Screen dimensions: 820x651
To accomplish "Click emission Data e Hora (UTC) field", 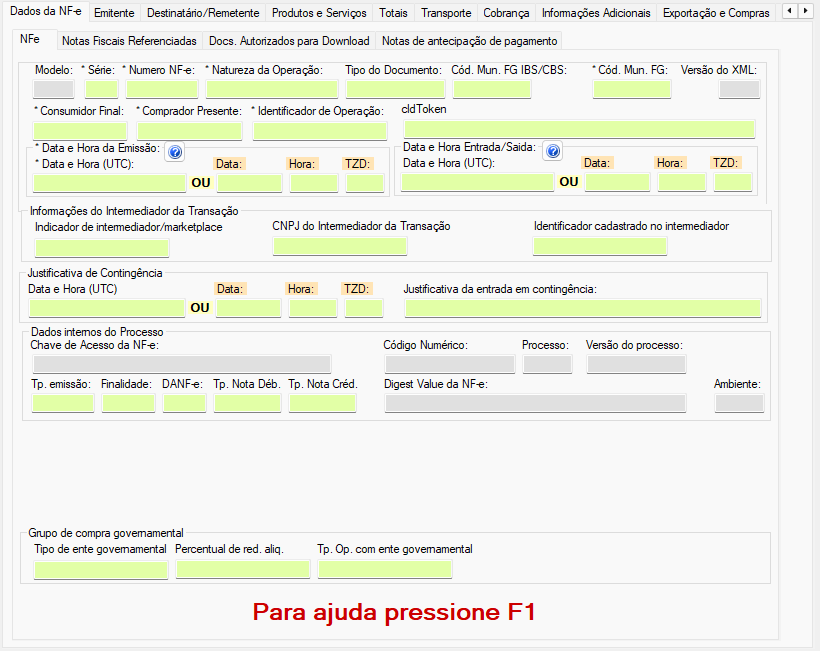I will (109, 184).
